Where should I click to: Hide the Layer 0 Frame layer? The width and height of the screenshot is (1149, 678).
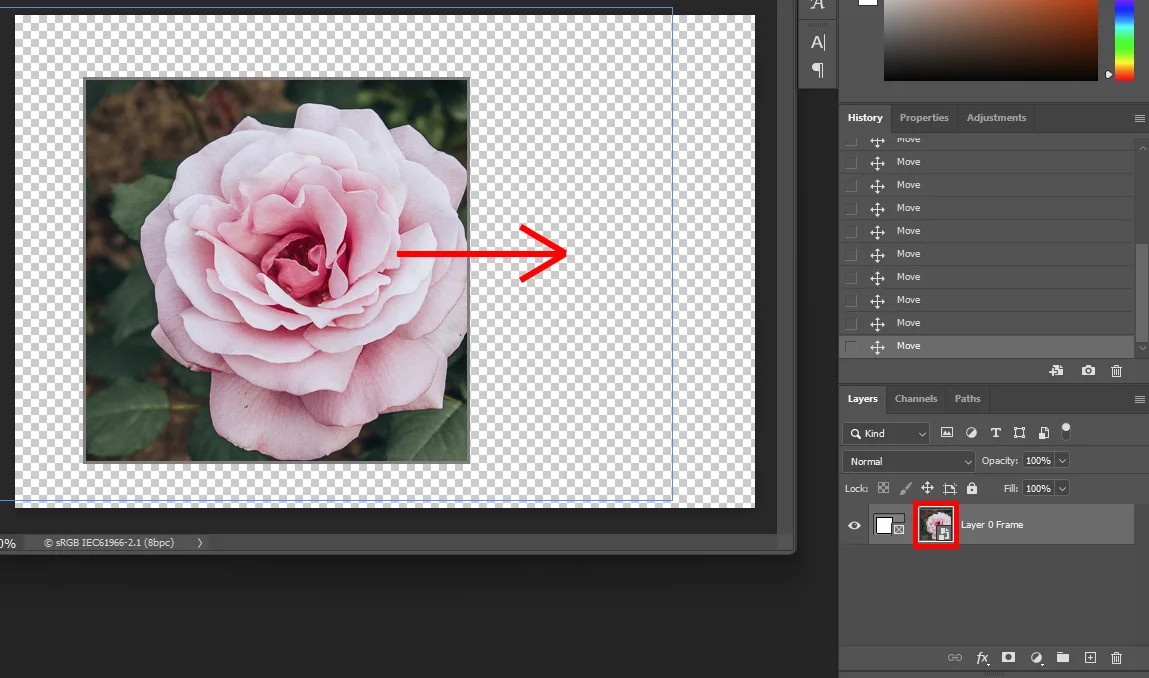tap(854, 525)
